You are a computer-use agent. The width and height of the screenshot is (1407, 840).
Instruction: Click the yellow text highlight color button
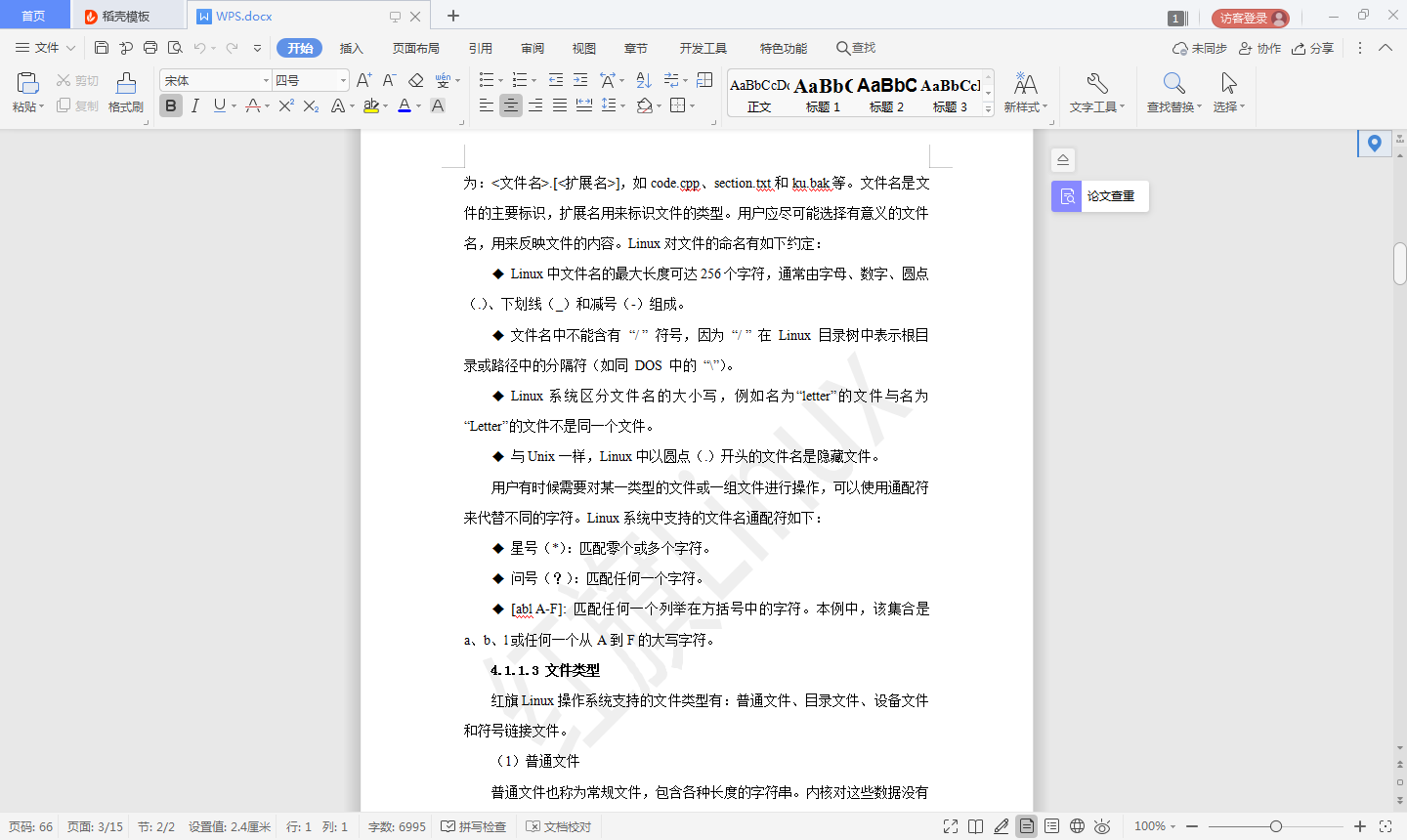click(x=371, y=105)
